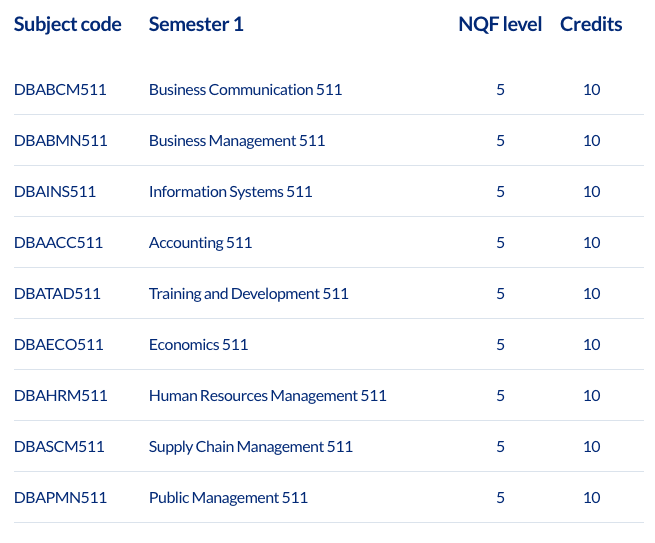Image resolution: width=655 pixels, height=543 pixels.
Task: Click Accounting 511 subject name
Action: 201,243
